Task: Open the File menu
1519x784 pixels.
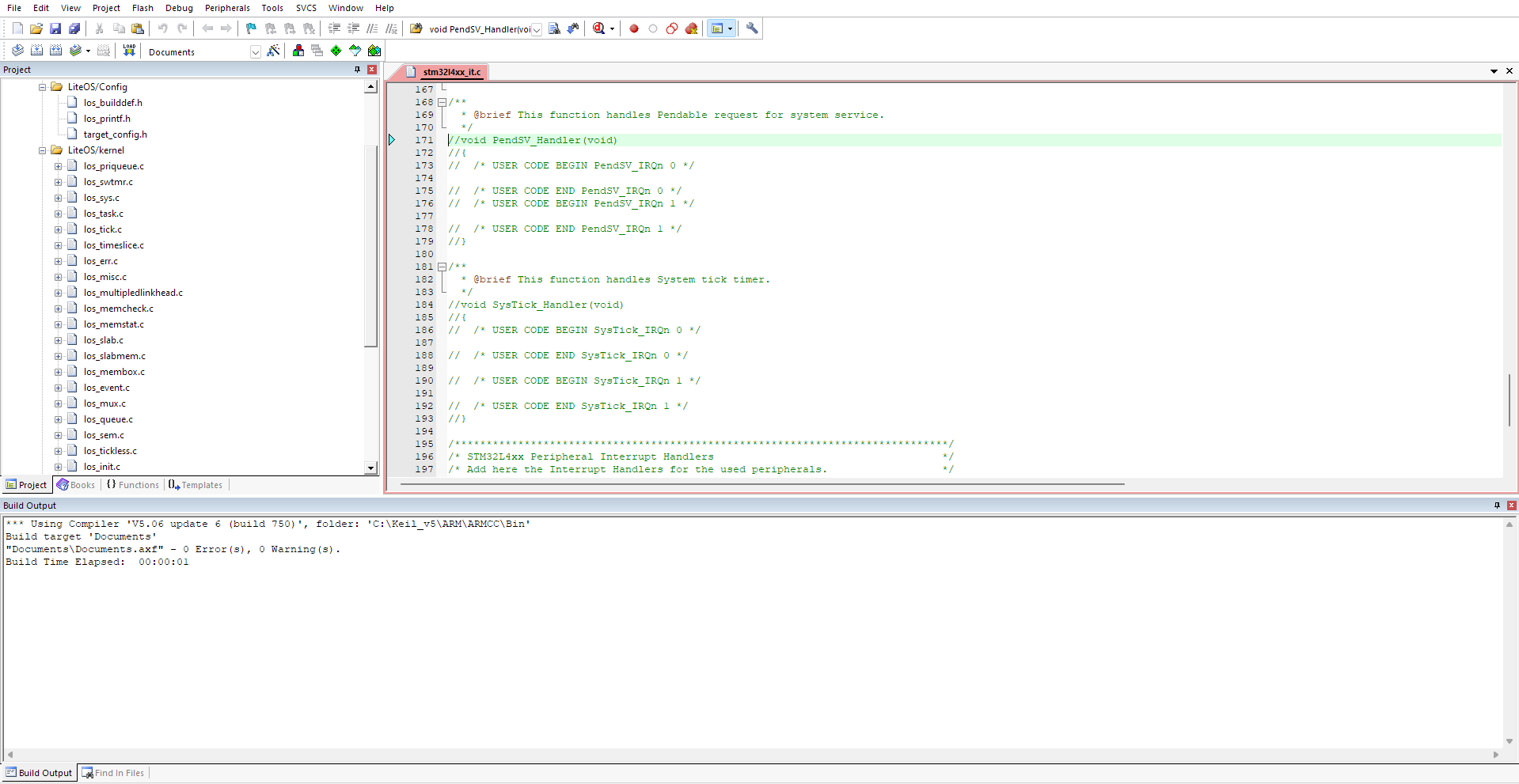Action: coord(14,8)
